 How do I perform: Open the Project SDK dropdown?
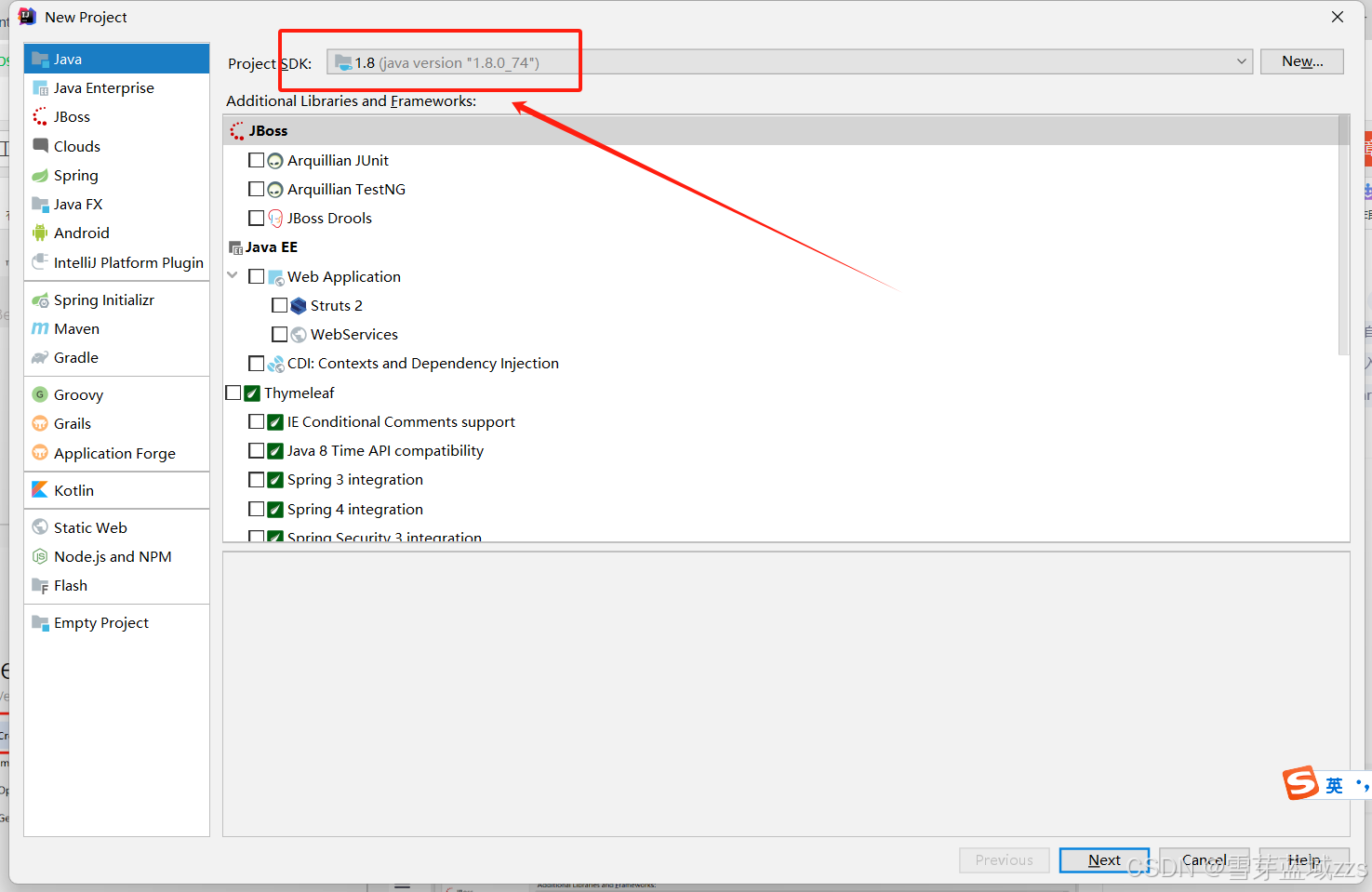(790, 62)
